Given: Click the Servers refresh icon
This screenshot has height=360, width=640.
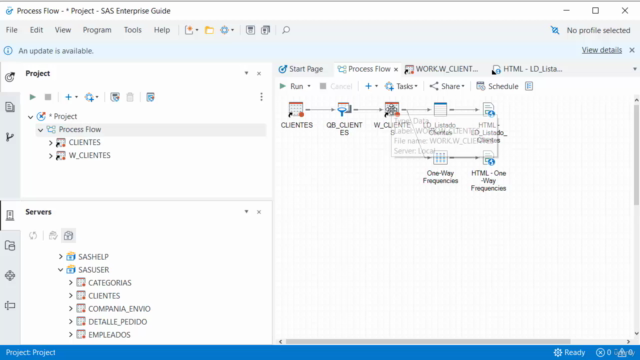Looking at the screenshot, I should (x=33, y=236).
